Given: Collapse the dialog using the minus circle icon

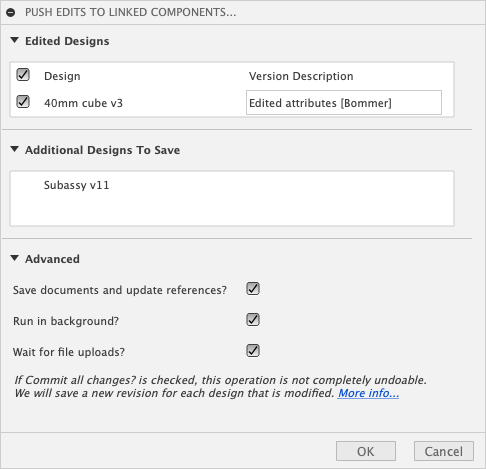Looking at the screenshot, I should [11, 13].
